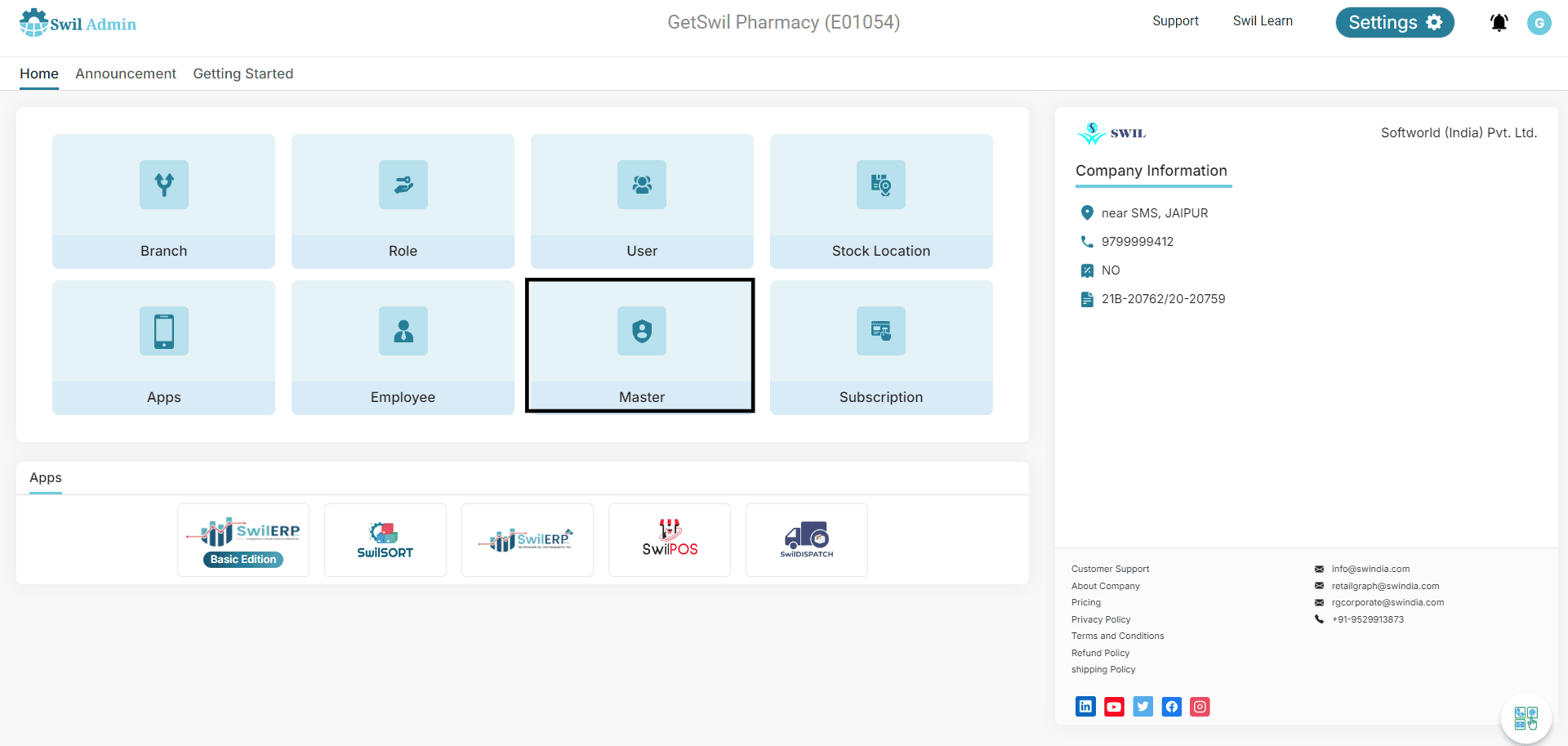Image resolution: width=1568 pixels, height=746 pixels.
Task: Click the percent icon beside NO
Action: (1087, 270)
